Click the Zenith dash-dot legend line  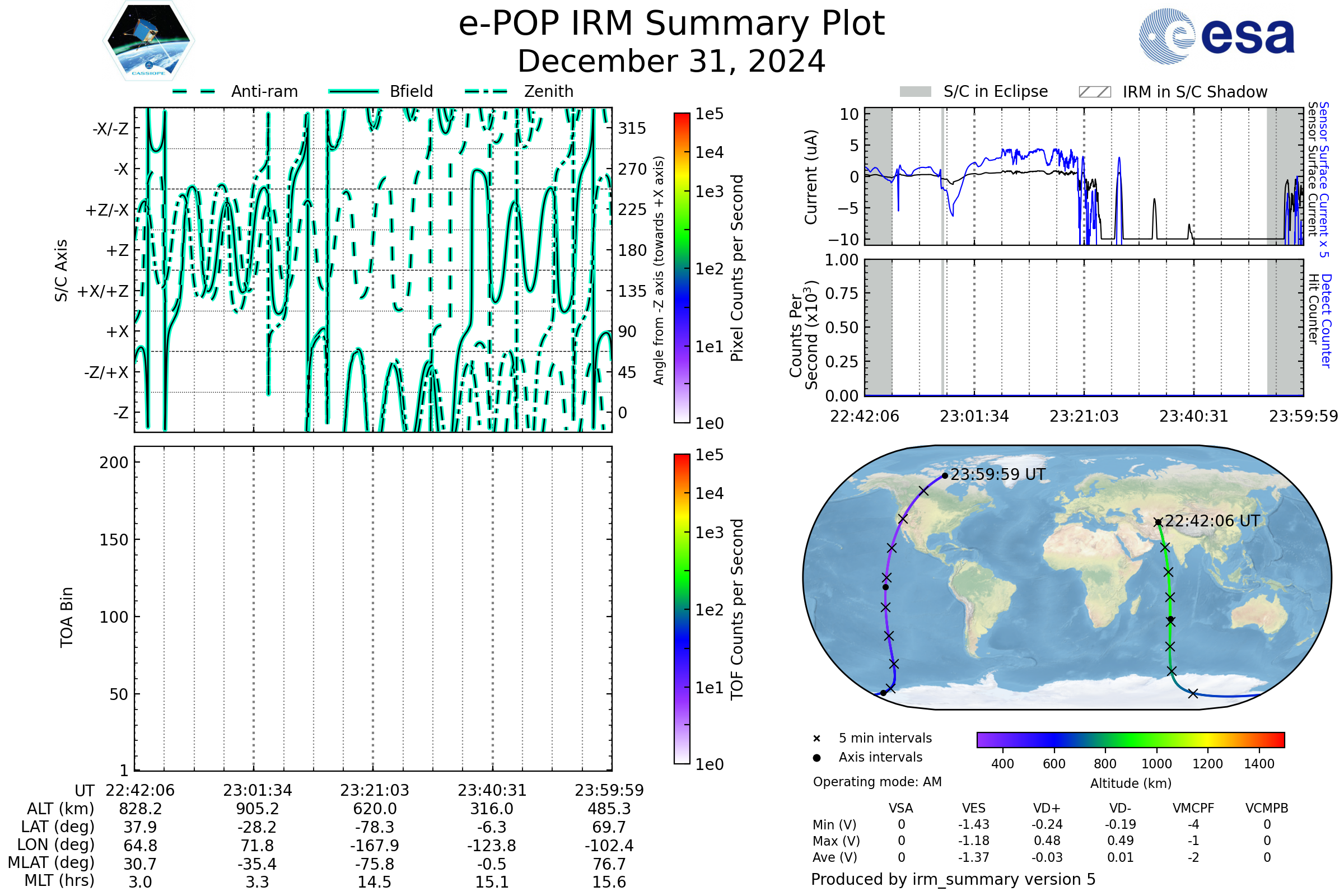[x=486, y=91]
